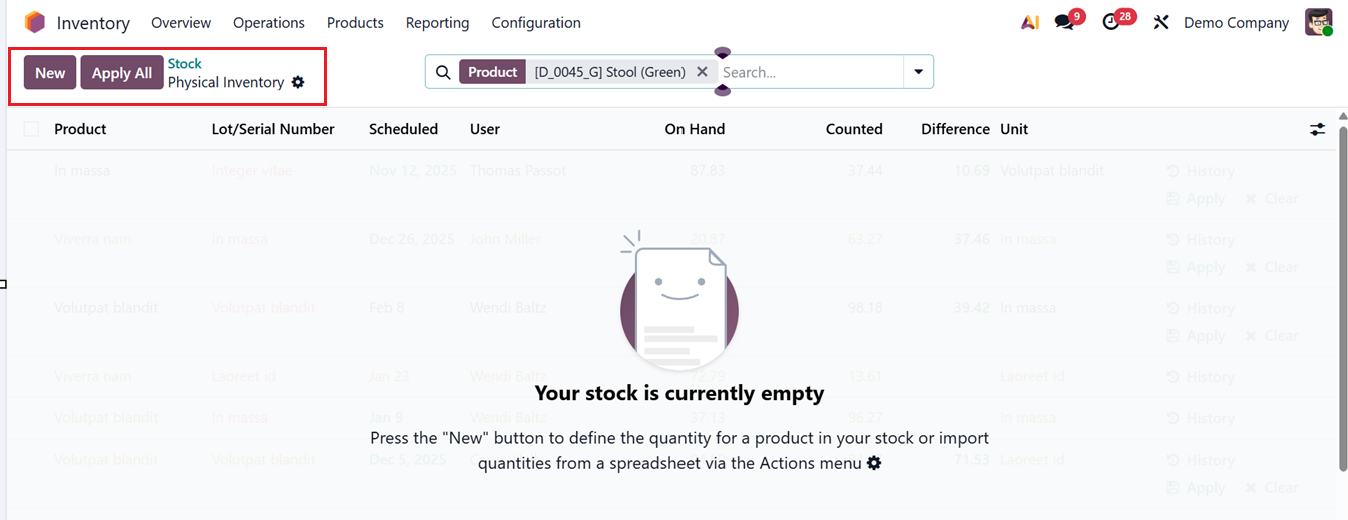The image size is (1348, 520).
Task: Open the Operations menu
Action: pyautogui.click(x=269, y=22)
